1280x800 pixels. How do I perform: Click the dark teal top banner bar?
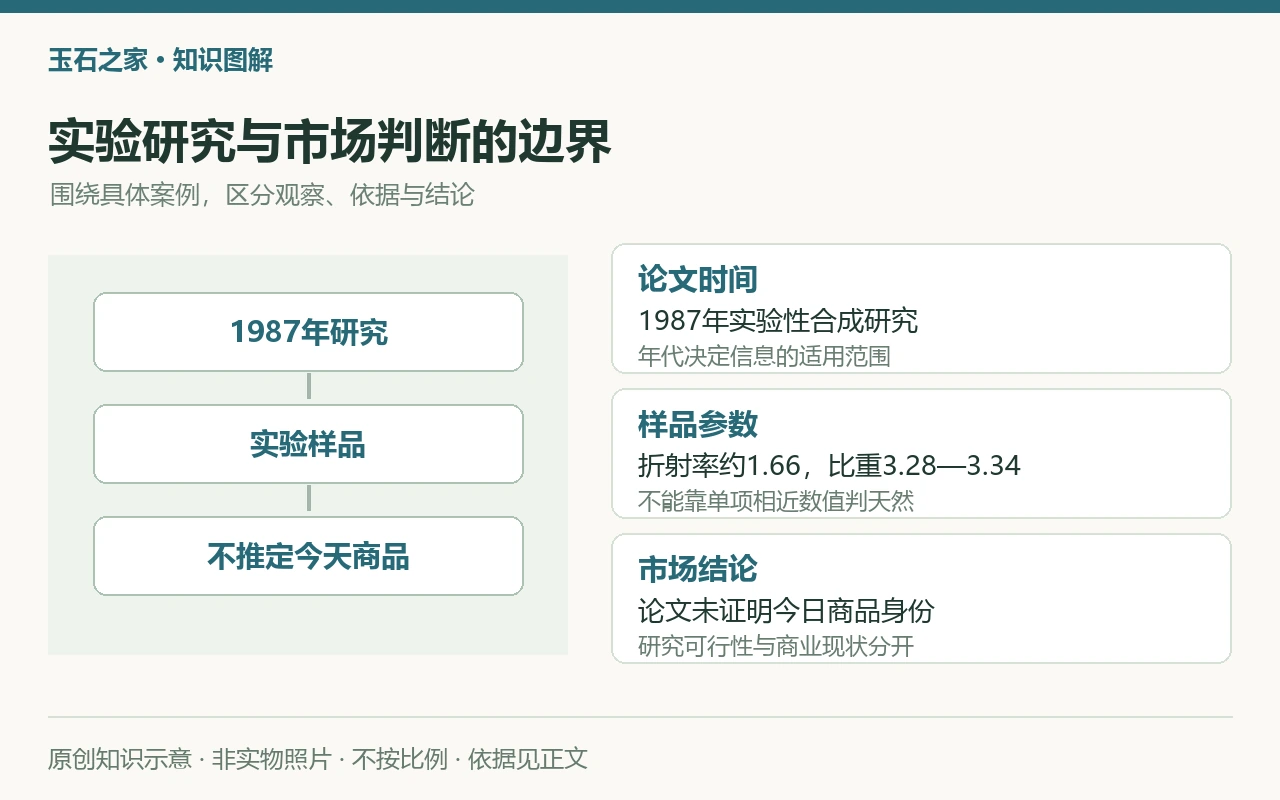click(640, 6)
